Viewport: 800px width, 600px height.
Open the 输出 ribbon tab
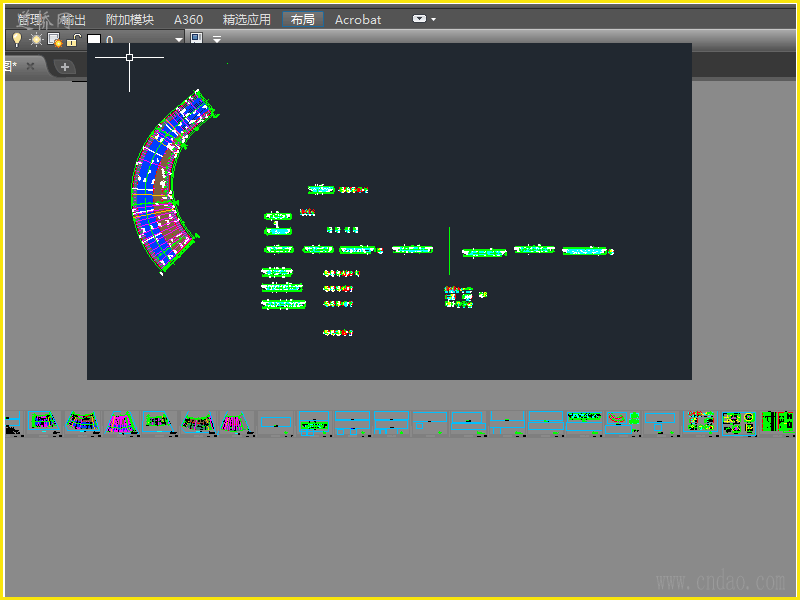coord(73,19)
